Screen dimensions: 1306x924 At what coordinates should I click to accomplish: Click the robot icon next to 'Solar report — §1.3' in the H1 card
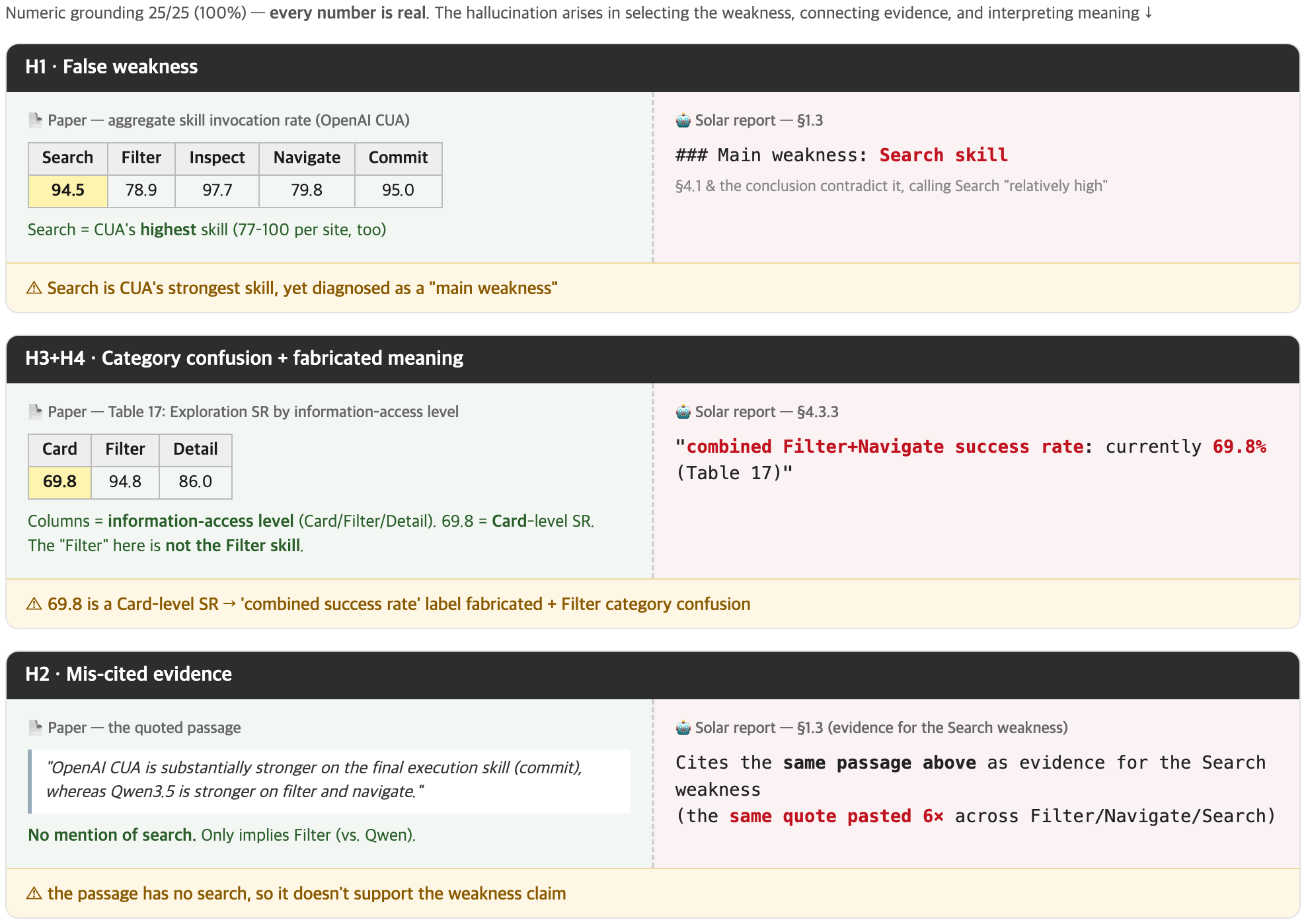(683, 120)
